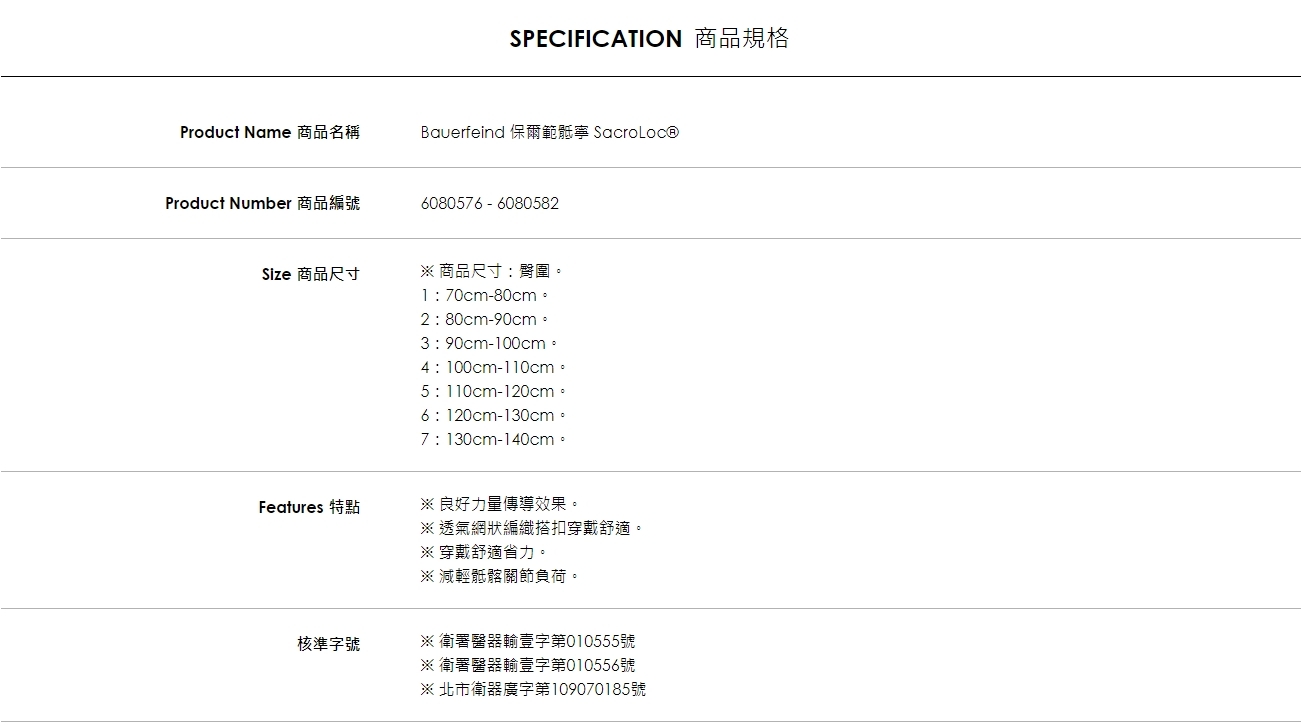Click product number 6080576 - 6080582
Screen dimensions: 1303x726
point(490,203)
